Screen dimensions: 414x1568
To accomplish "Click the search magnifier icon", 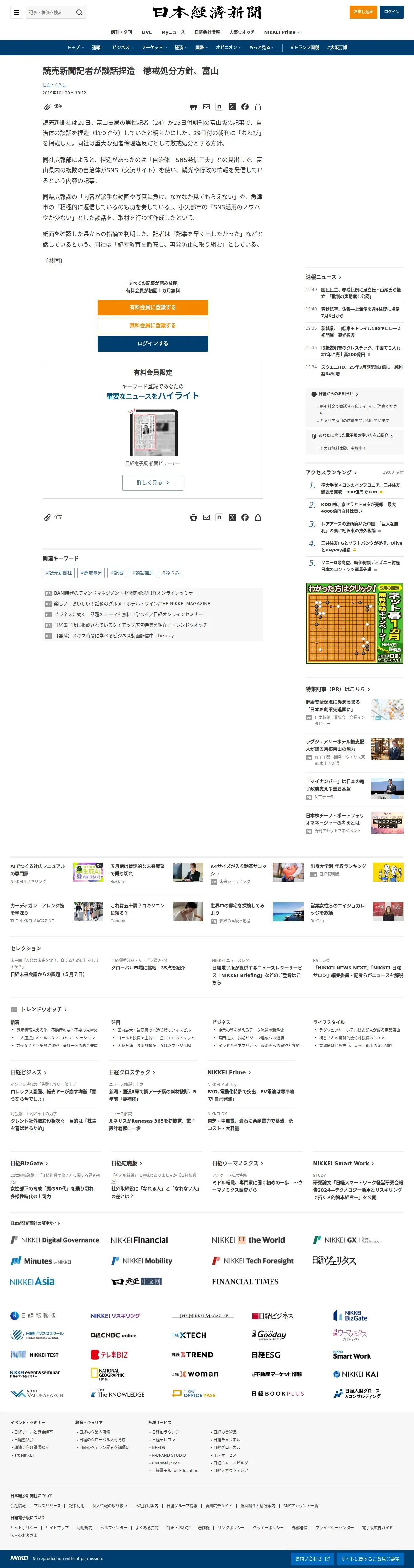I will click(79, 12).
